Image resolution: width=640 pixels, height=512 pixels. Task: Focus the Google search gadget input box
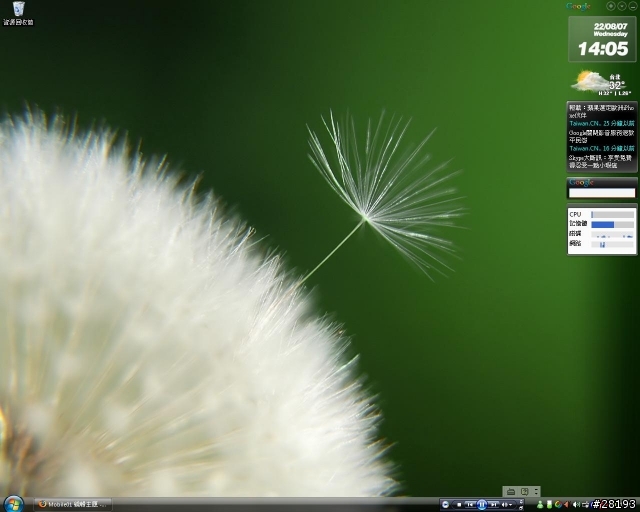pos(602,193)
